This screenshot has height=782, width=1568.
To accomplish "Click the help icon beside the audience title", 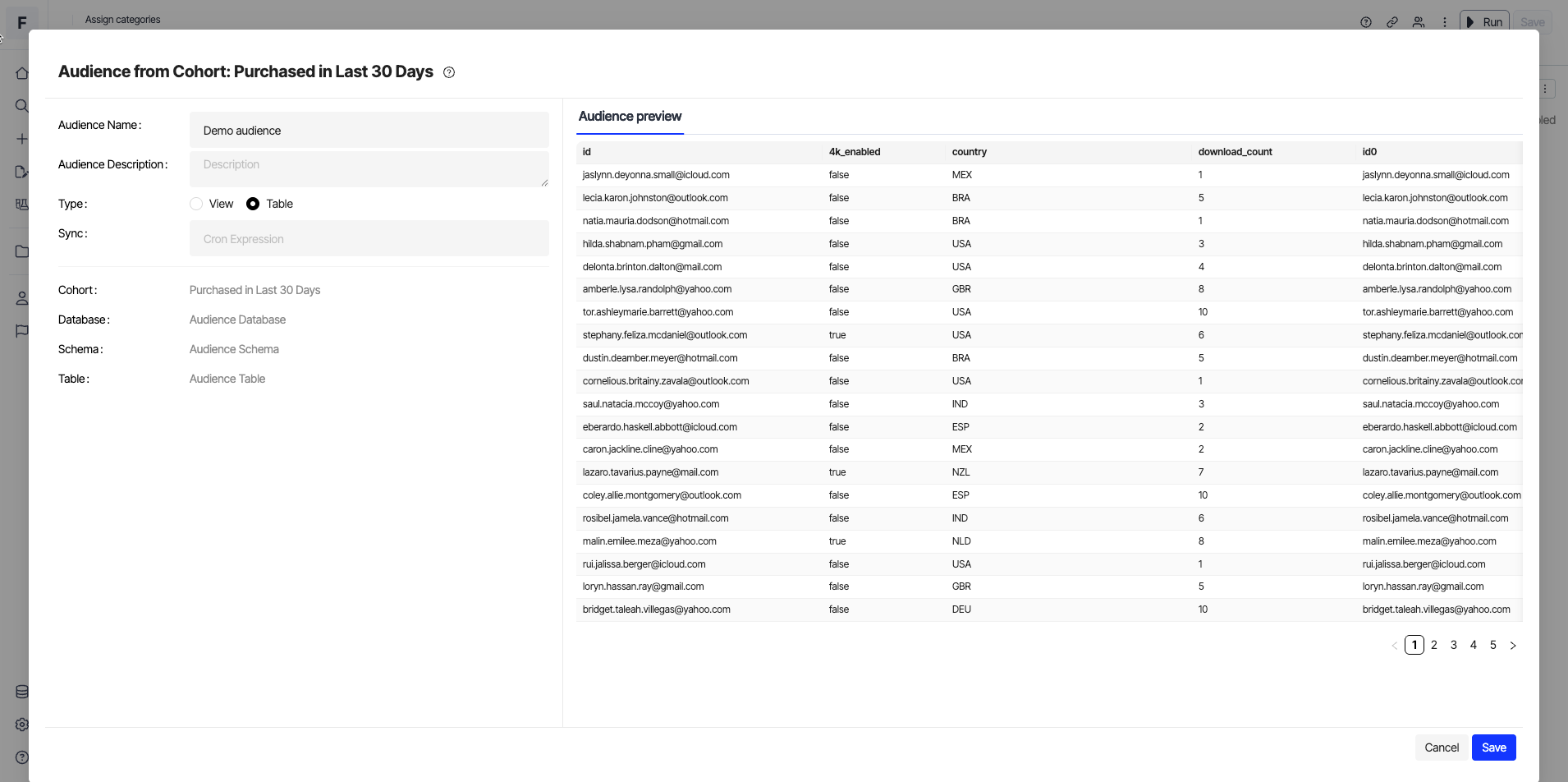I will coord(449,72).
